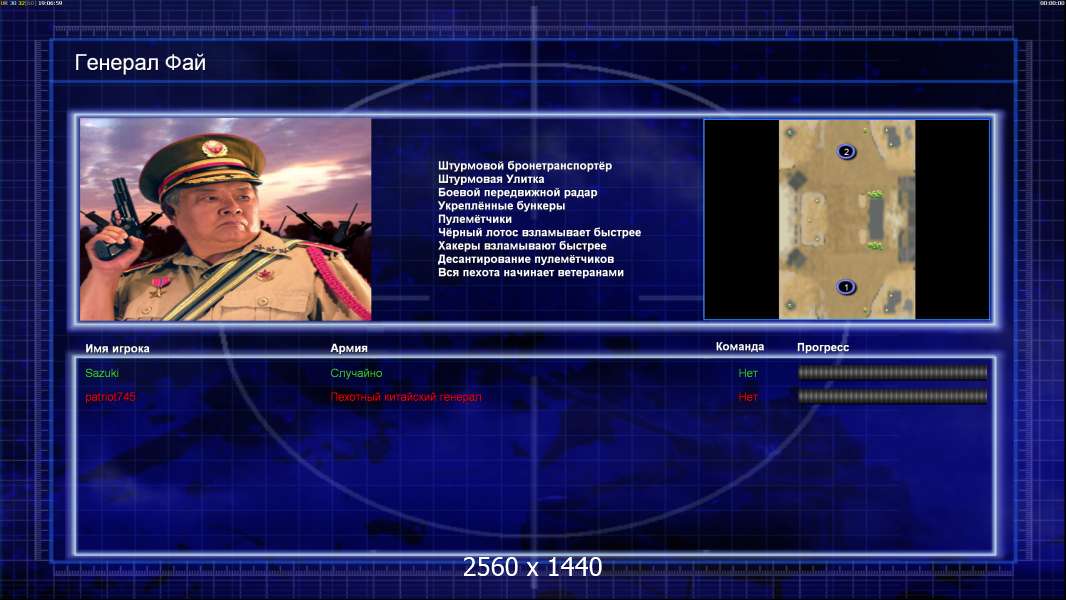Viewport: 1066px width, 600px height.
Task: Click the 'Команда' column header
Action: (x=740, y=347)
